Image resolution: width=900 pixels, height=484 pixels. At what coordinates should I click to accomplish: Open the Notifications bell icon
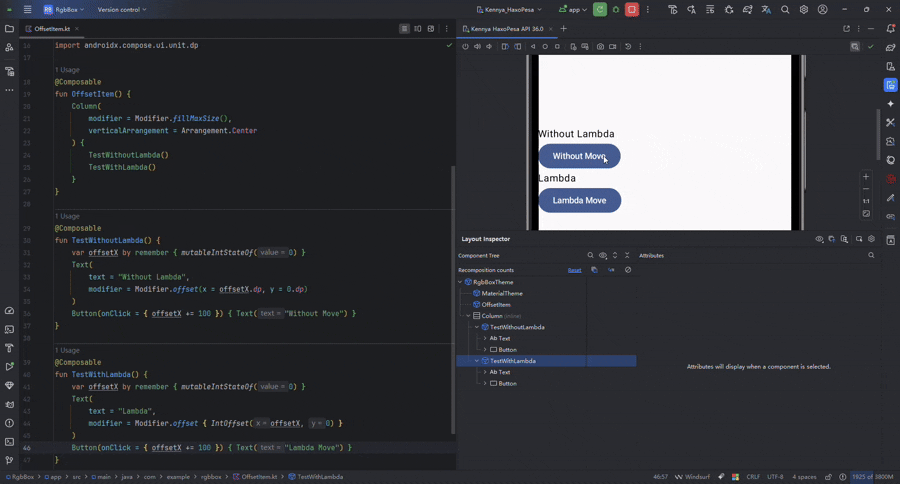point(890,29)
